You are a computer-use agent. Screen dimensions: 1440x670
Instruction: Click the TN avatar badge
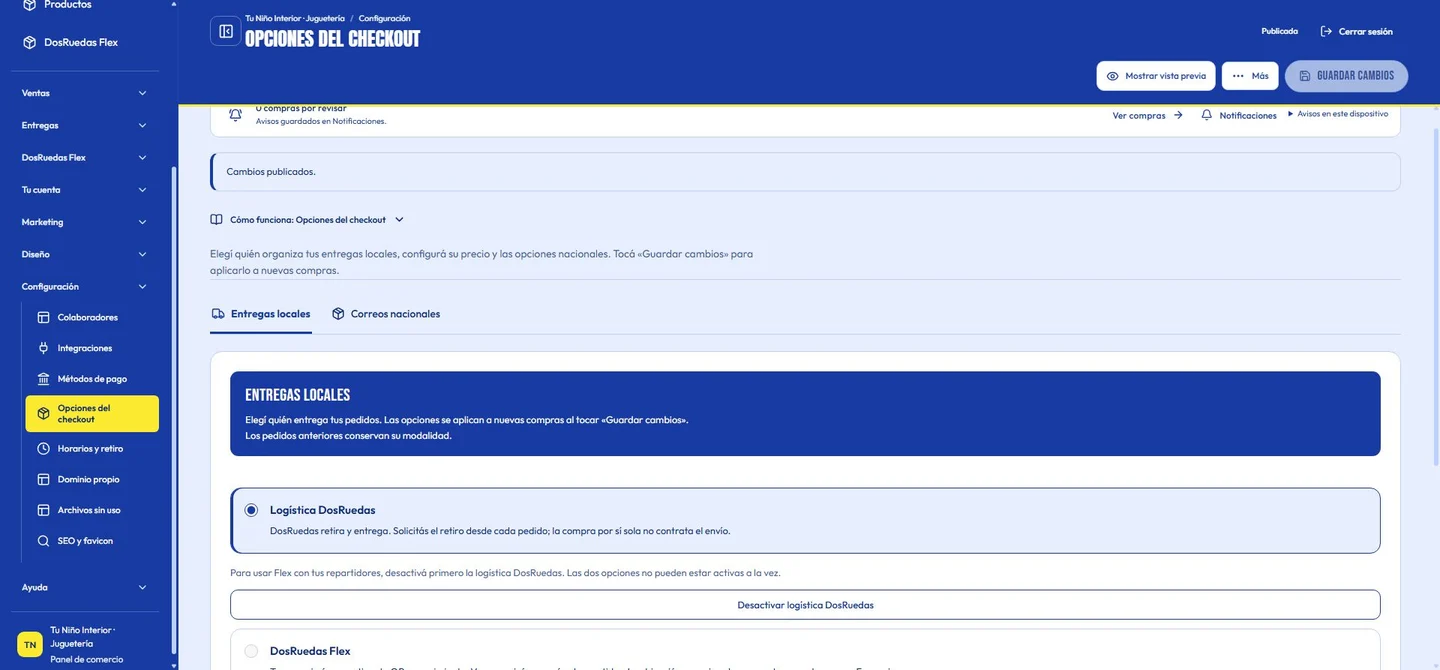pos(30,645)
